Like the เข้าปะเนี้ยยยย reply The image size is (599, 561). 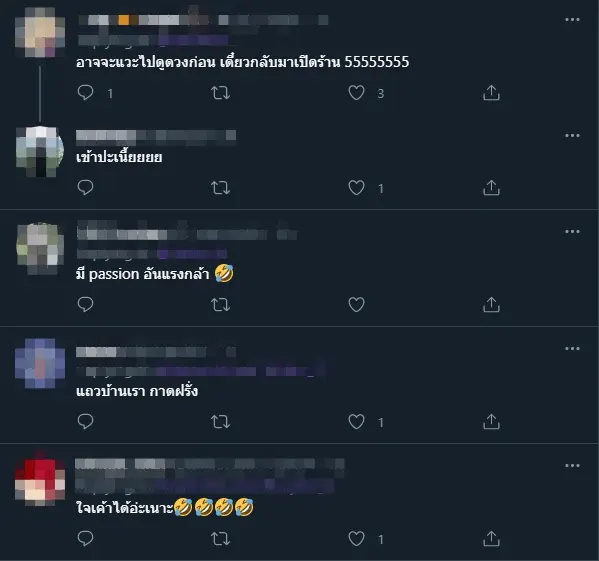click(x=356, y=188)
